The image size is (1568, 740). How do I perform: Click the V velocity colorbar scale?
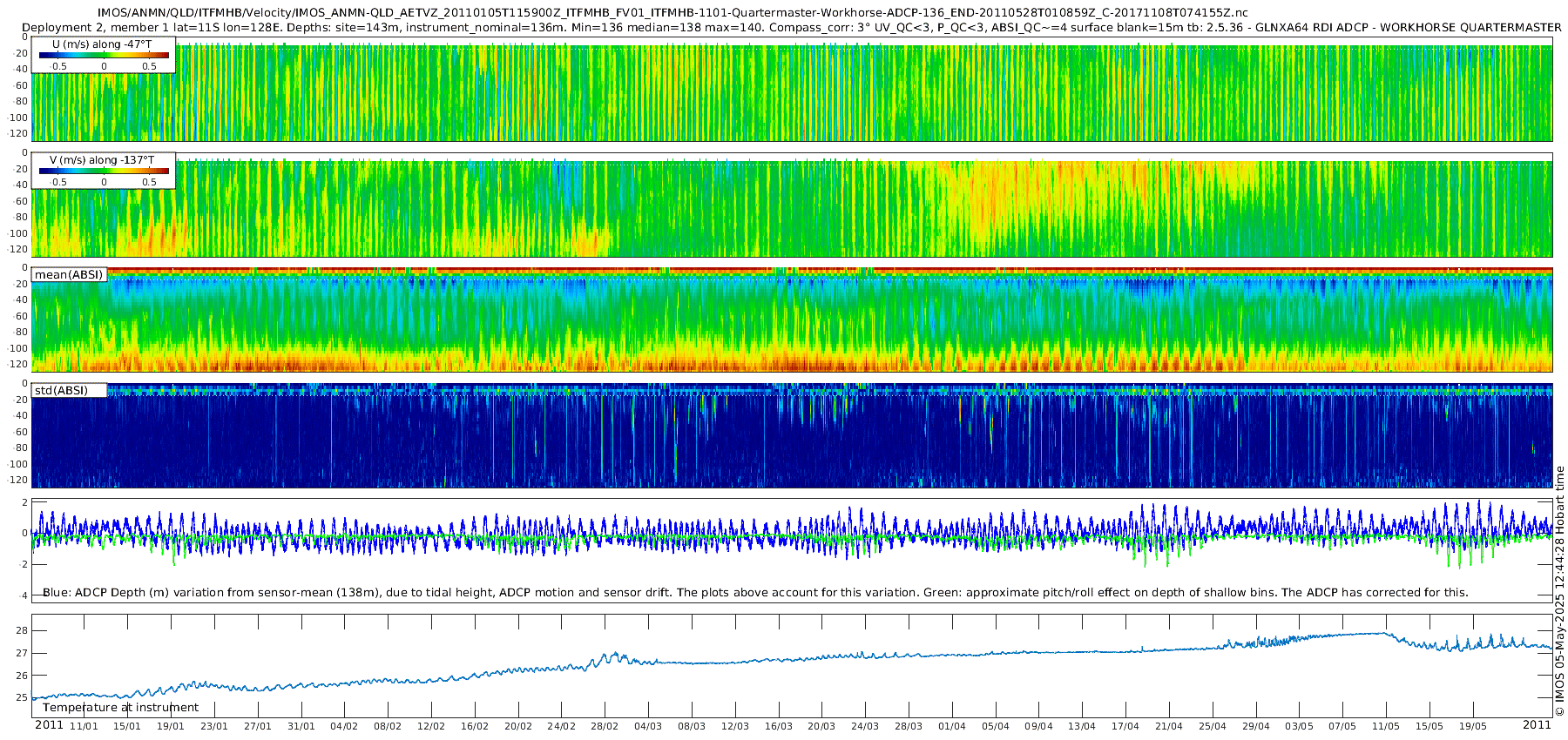[104, 172]
